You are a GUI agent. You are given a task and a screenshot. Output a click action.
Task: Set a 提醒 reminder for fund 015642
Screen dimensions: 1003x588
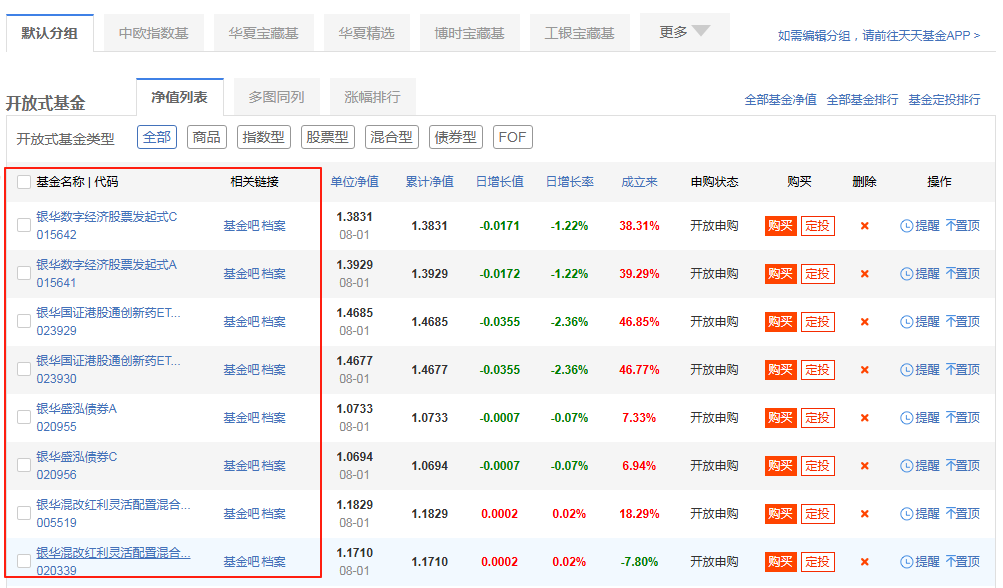(x=920, y=226)
